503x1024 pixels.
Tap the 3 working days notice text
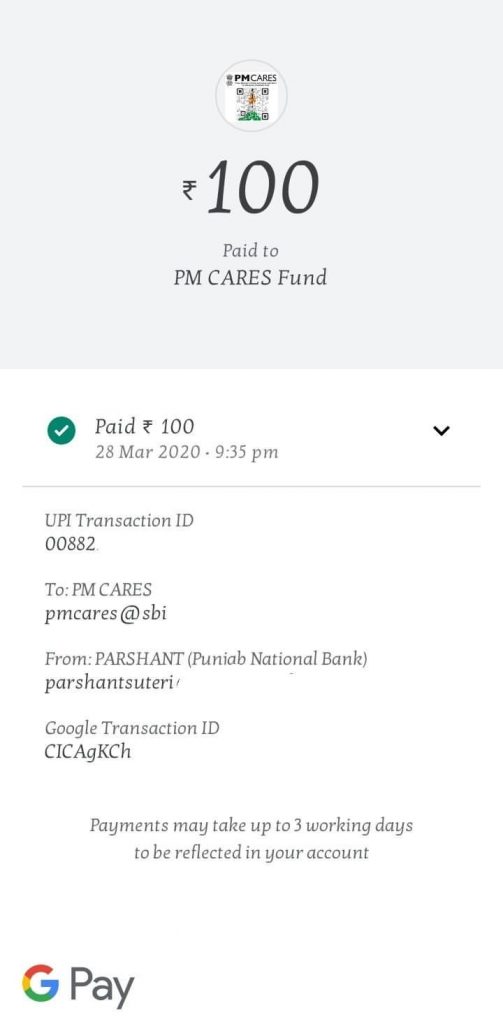[x=252, y=839]
